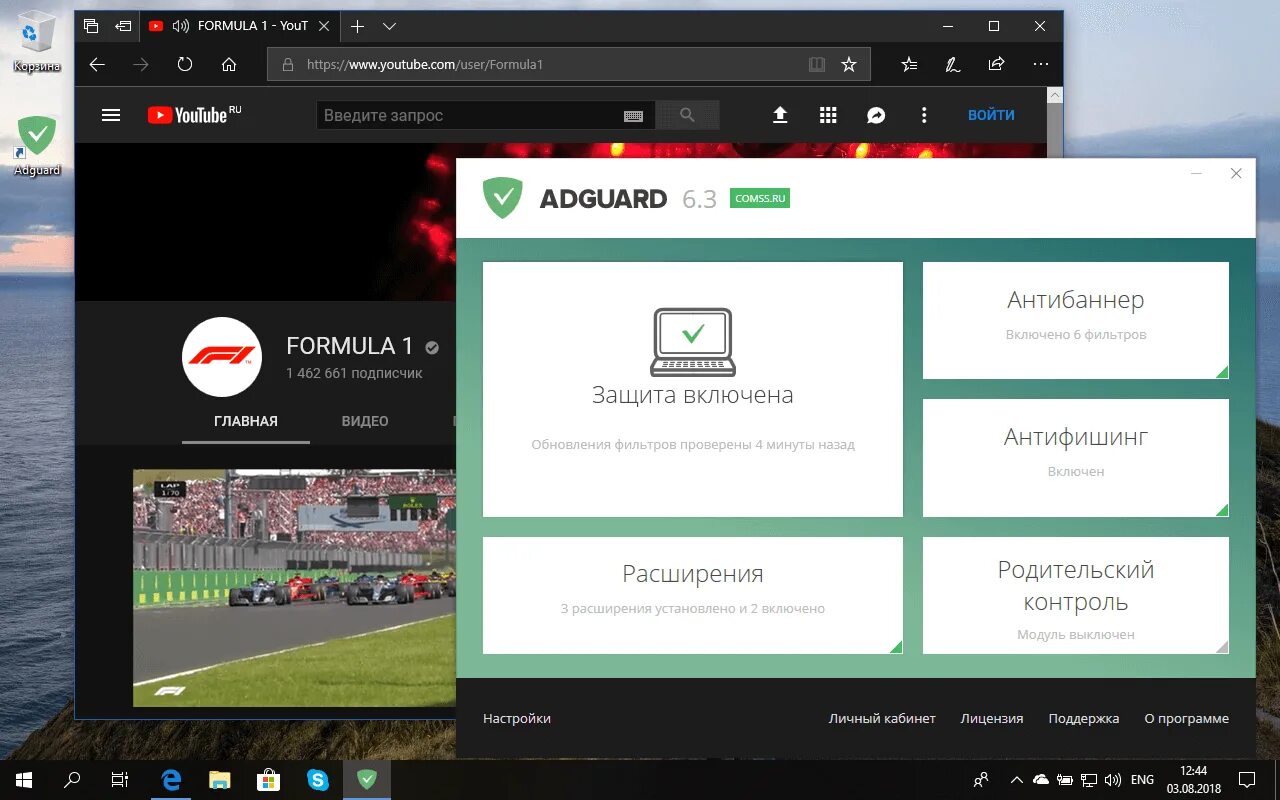Click the Edge home button
1280x800 pixels.
229,64
